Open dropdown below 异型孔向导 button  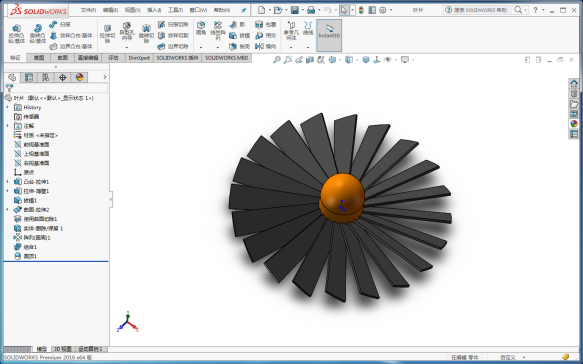pos(126,48)
